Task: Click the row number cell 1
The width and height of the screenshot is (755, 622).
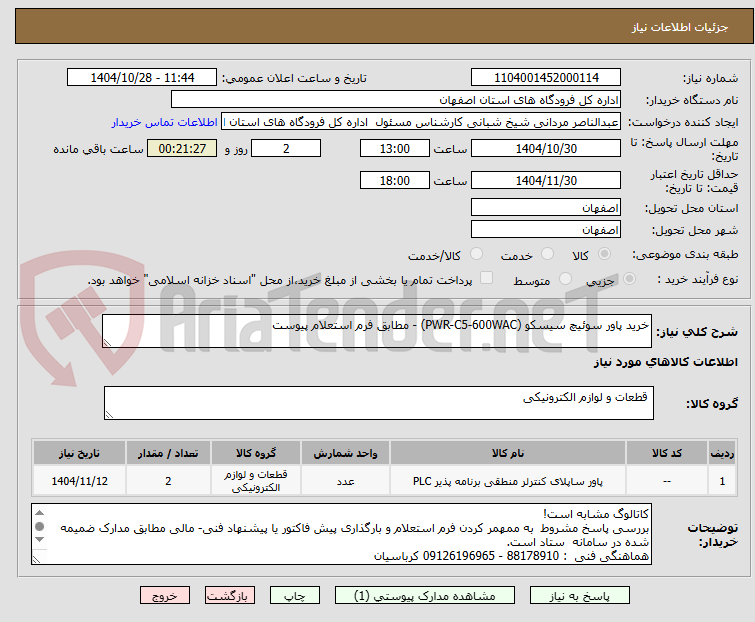Action: pyautogui.click(x=722, y=481)
